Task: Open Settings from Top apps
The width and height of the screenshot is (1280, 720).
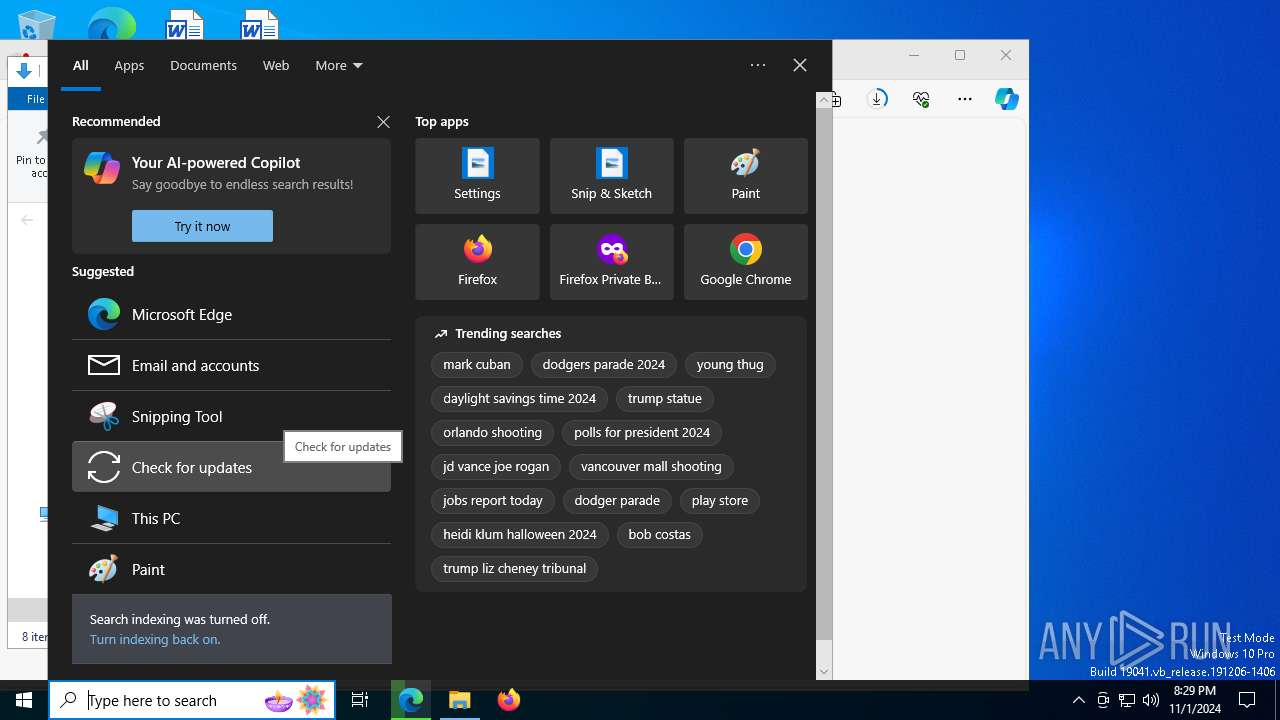Action: [477, 176]
